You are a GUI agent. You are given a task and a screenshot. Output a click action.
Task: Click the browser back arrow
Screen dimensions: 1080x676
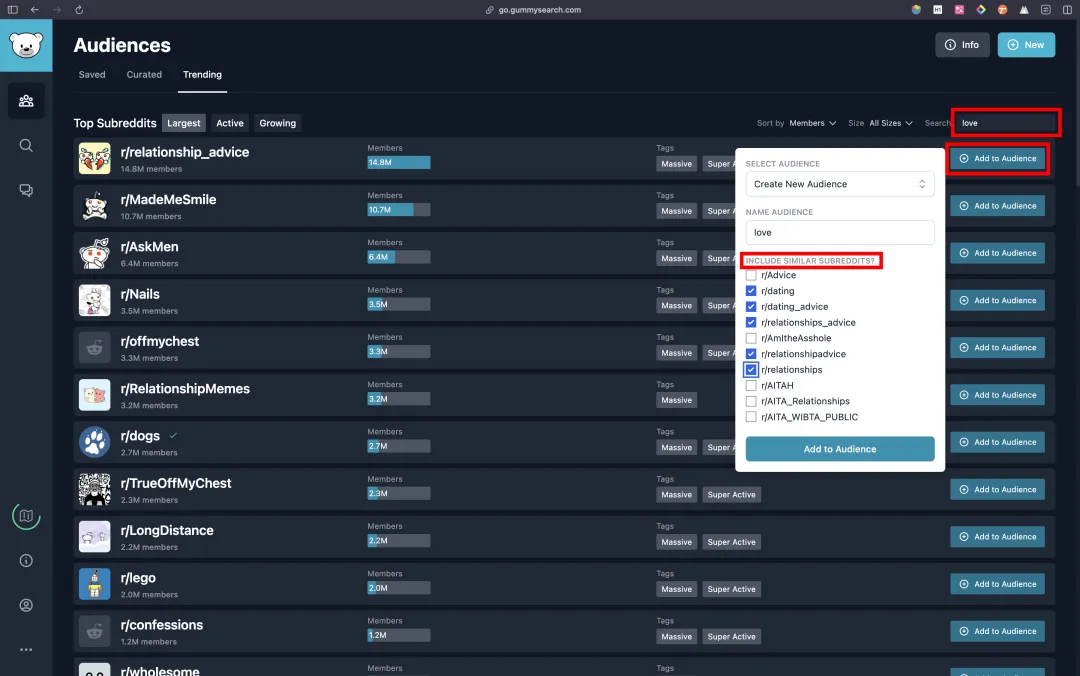(34, 10)
